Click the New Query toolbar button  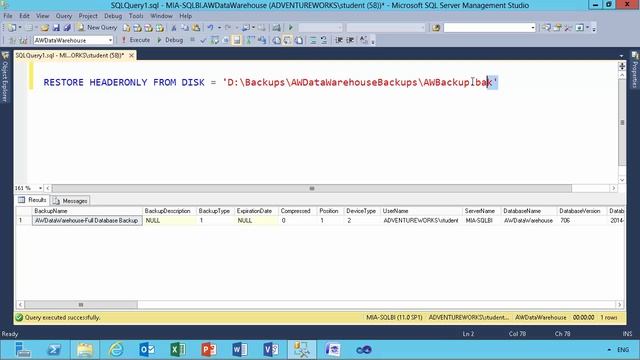click(97, 27)
